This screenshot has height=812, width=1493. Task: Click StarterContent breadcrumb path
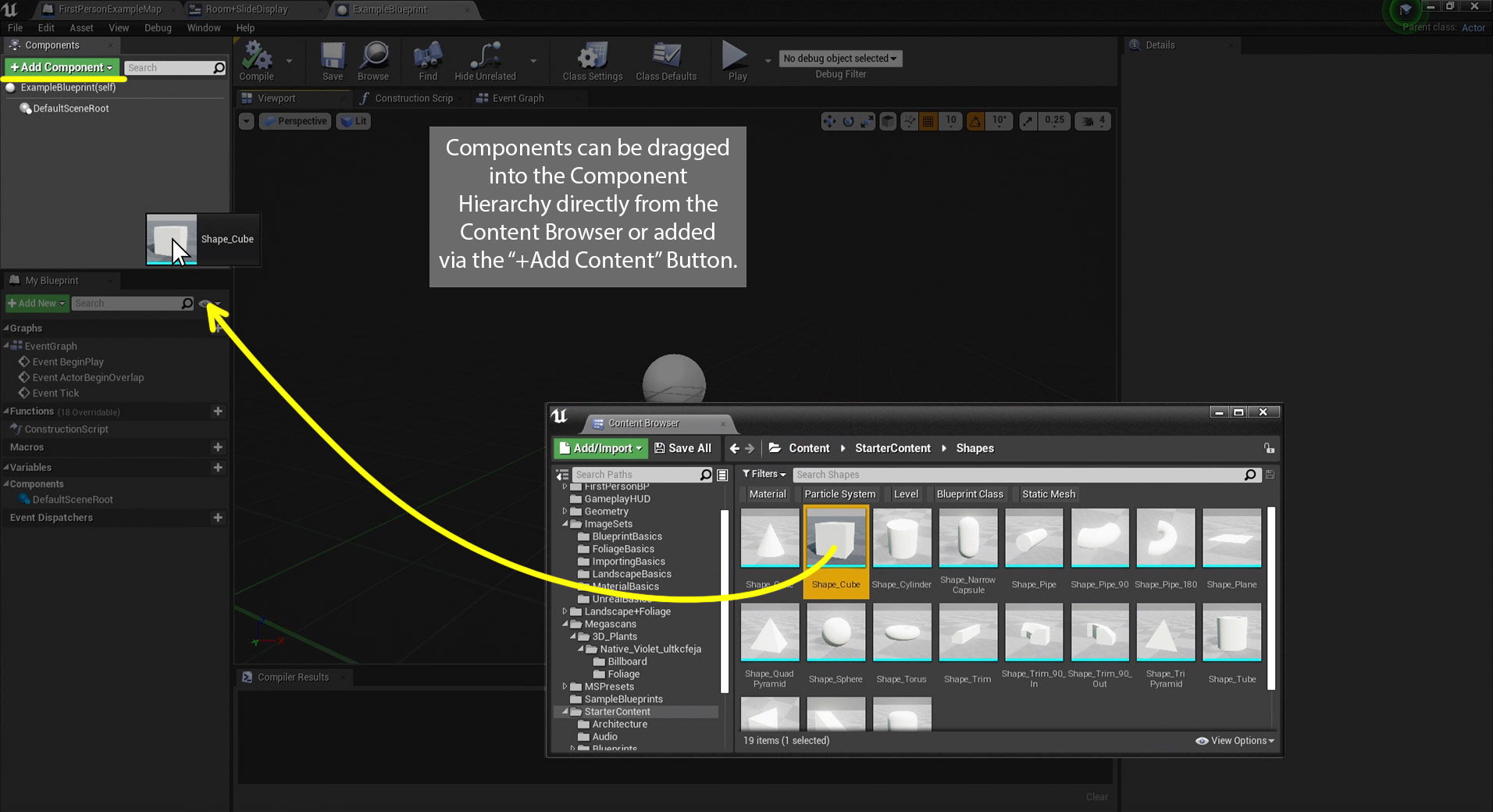tap(893, 448)
